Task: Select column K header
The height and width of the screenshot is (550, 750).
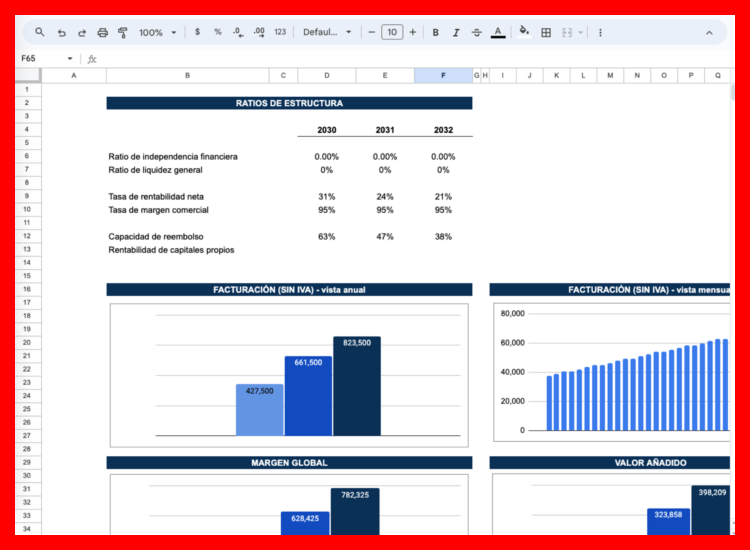Action: click(556, 75)
